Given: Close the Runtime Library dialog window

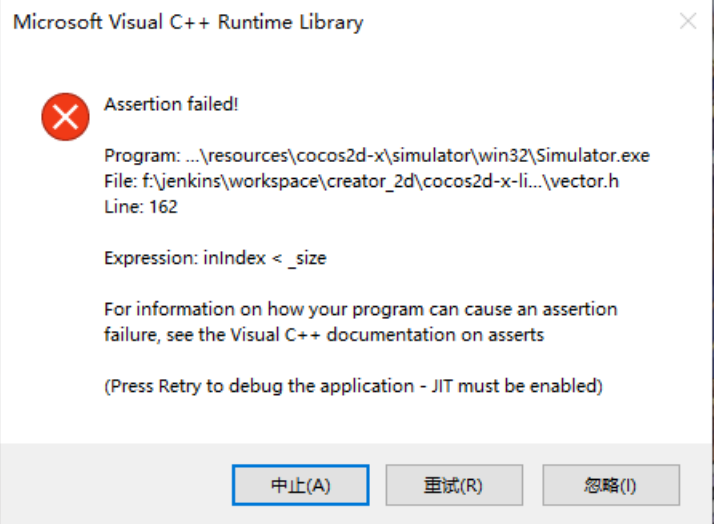Looking at the screenshot, I should point(688,22).
